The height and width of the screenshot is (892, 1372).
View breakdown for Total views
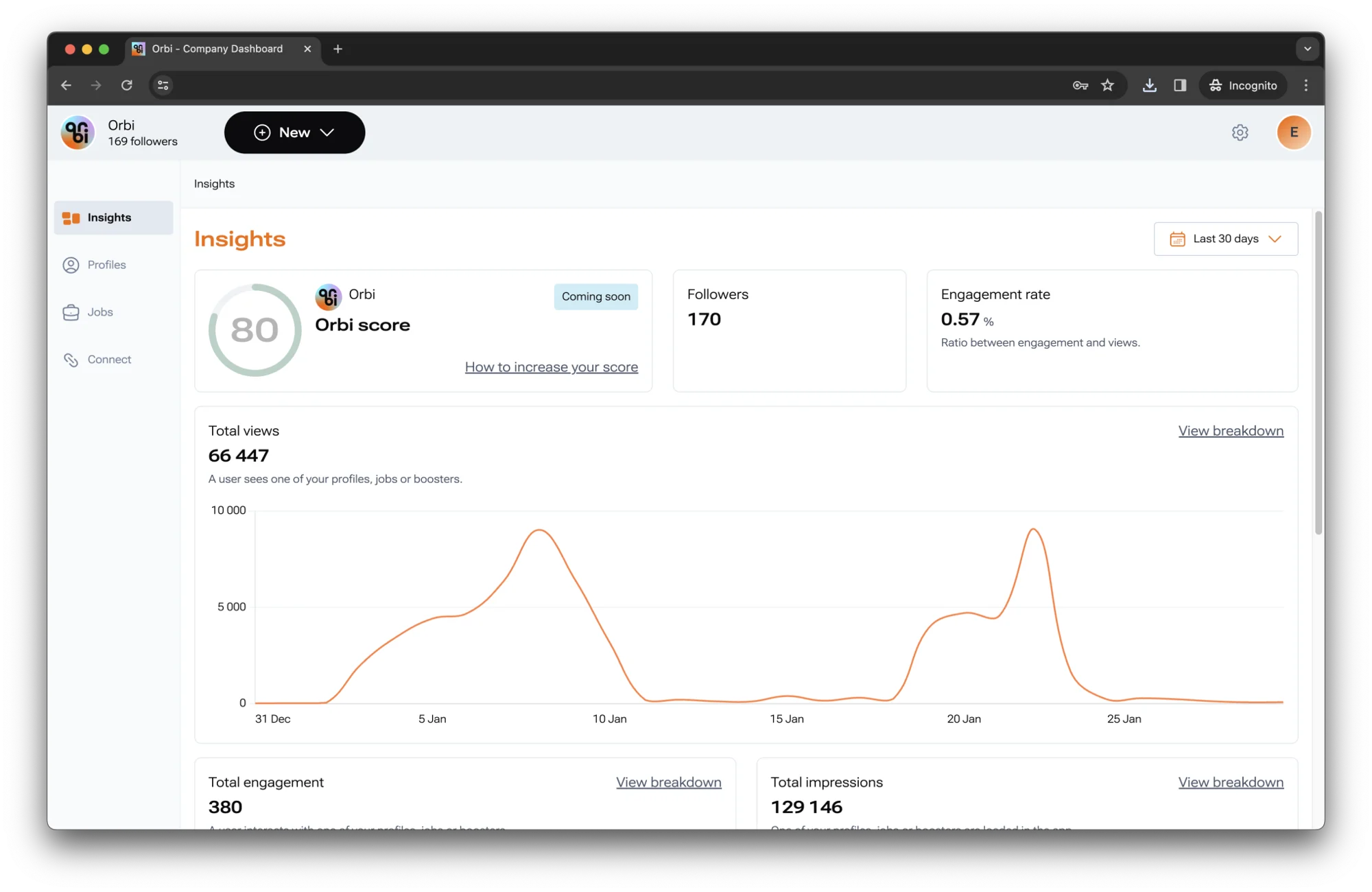[x=1231, y=431]
